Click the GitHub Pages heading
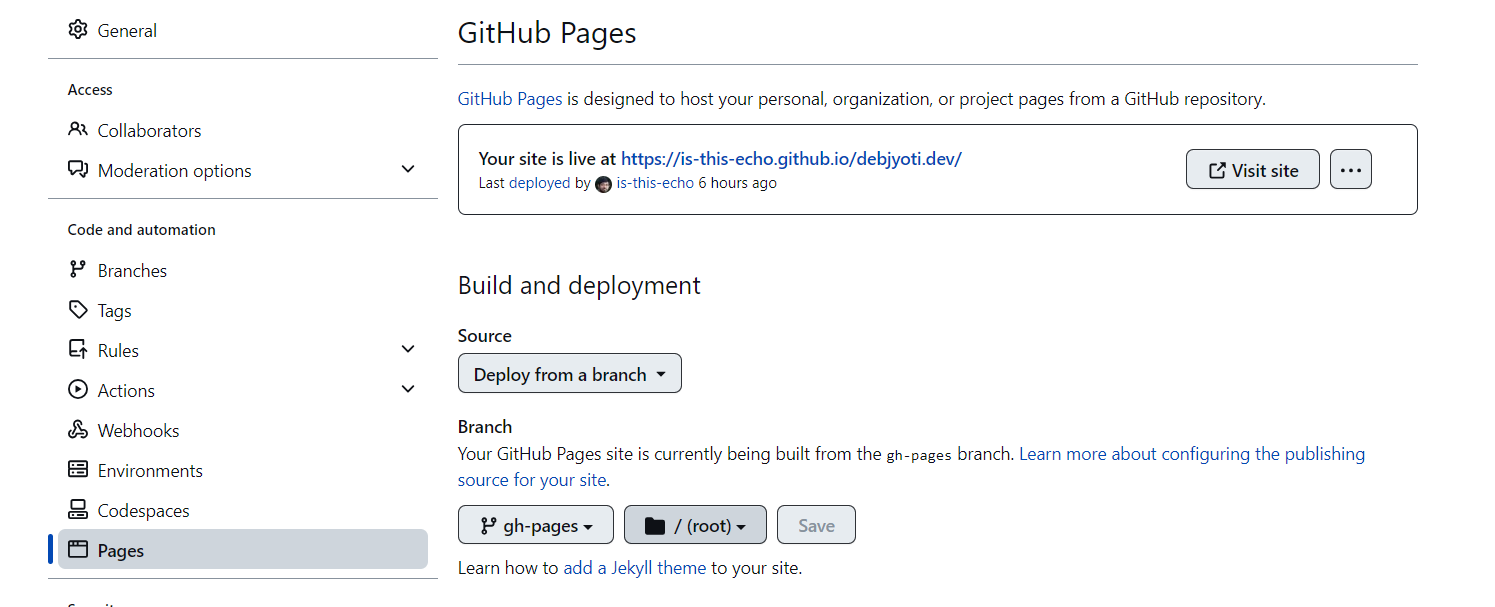The image size is (1495, 607). [547, 33]
